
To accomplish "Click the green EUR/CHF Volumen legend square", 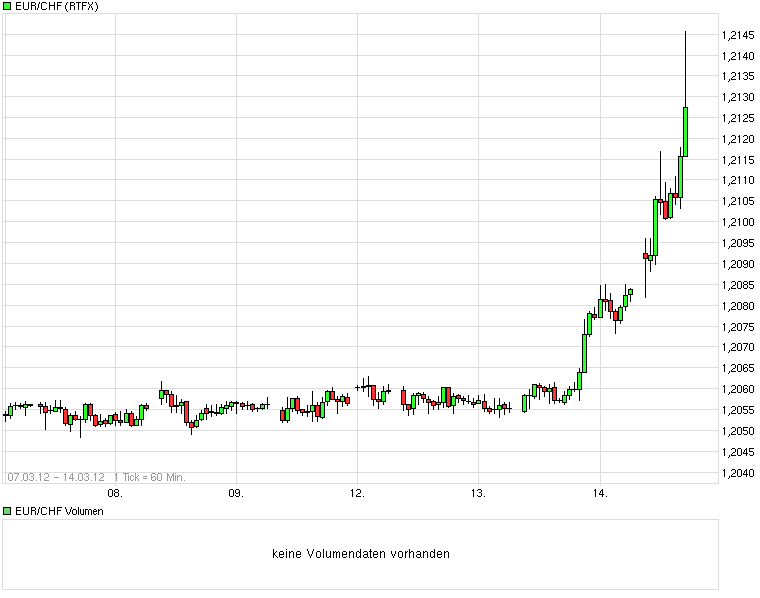I will pyautogui.click(x=7, y=511).
